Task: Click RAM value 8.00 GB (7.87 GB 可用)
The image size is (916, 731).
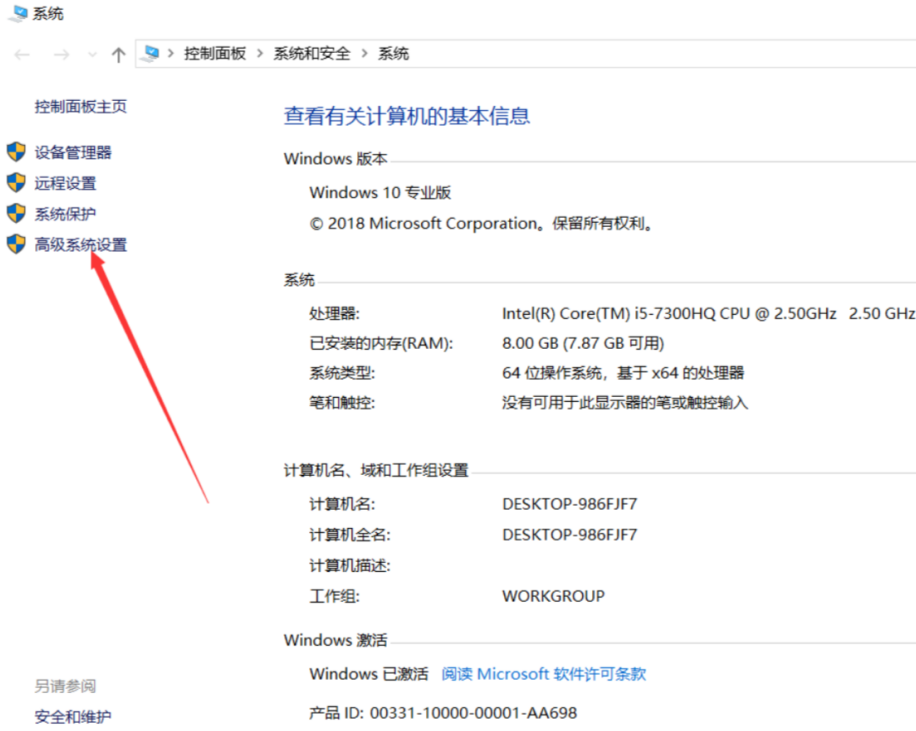Action: [x=583, y=343]
